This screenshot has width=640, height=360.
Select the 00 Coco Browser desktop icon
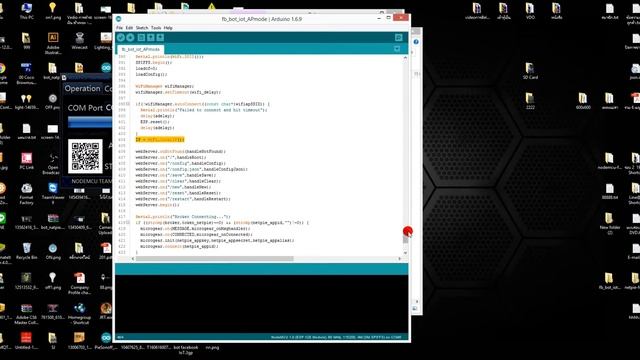click(x=27, y=73)
